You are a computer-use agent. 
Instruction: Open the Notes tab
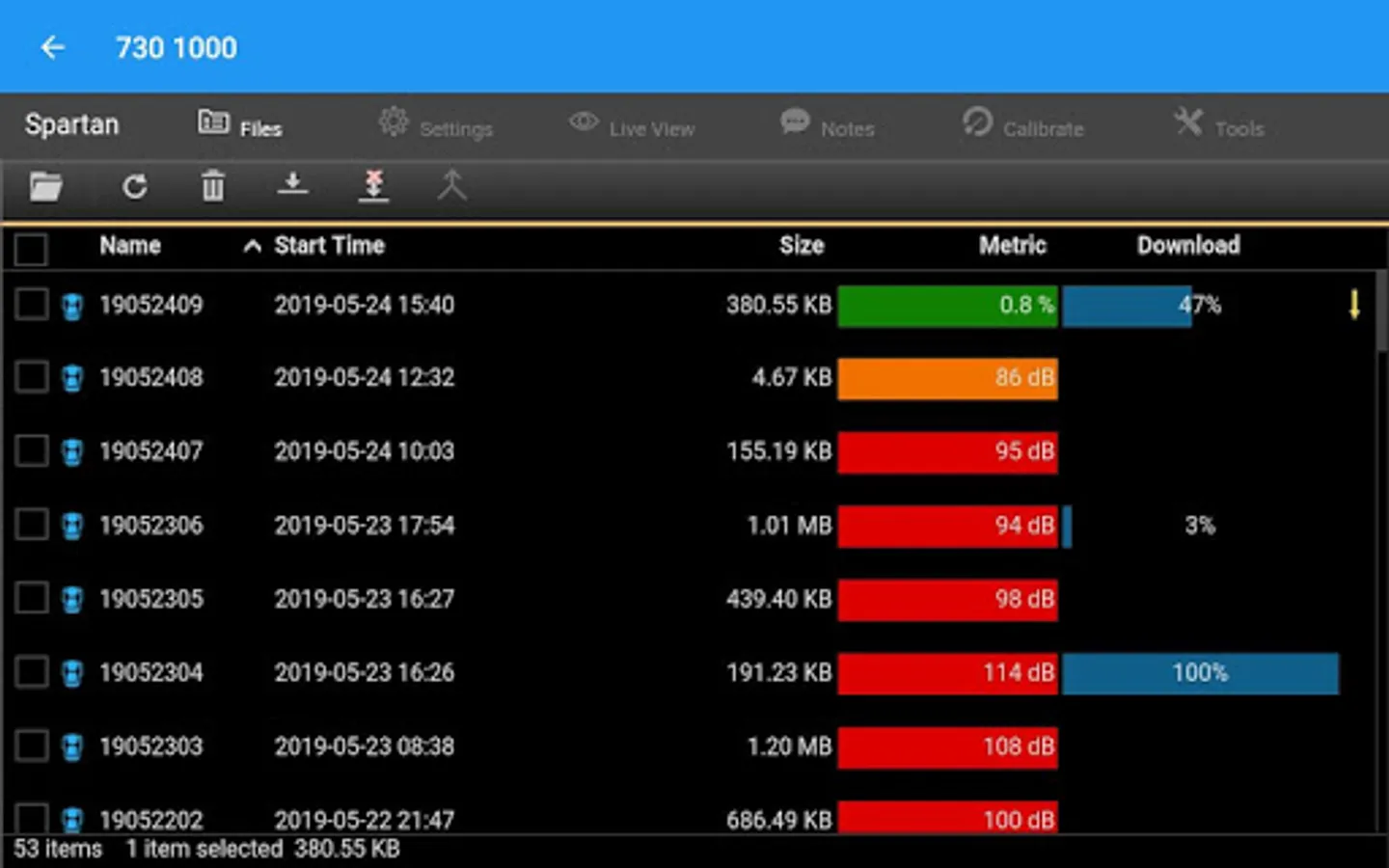point(828,125)
